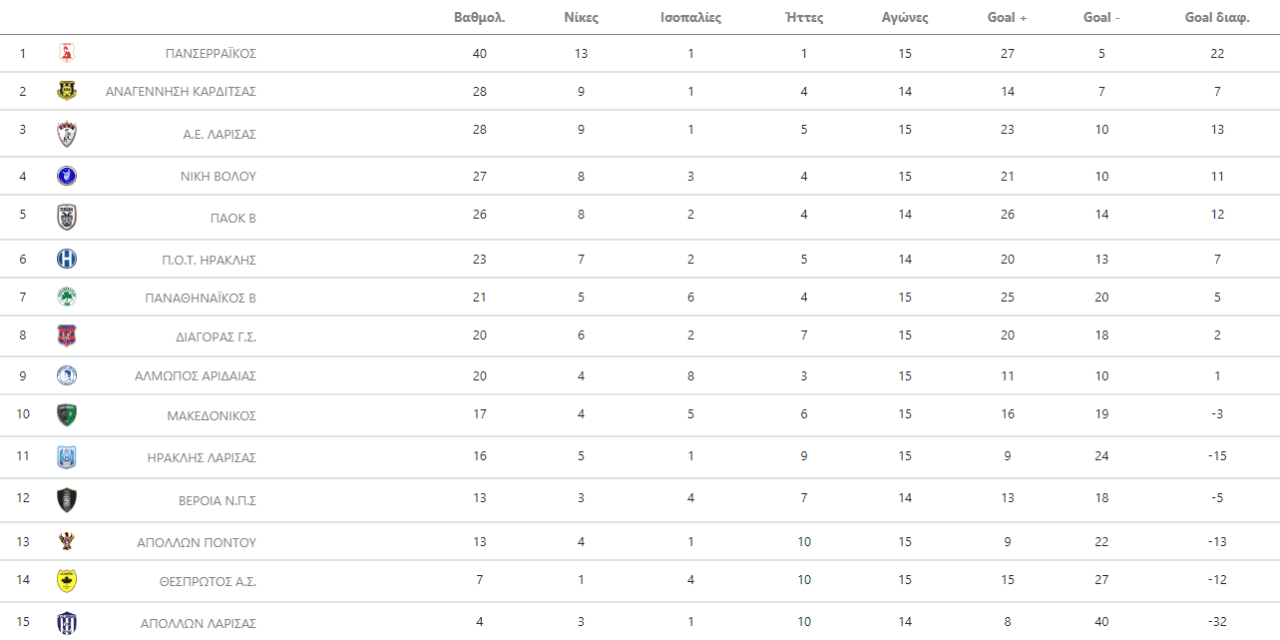Click the ΒΕΡΟΙΑ Ν.Π.Σ team crest
This screenshot has height=640, width=1280.
(x=67, y=500)
